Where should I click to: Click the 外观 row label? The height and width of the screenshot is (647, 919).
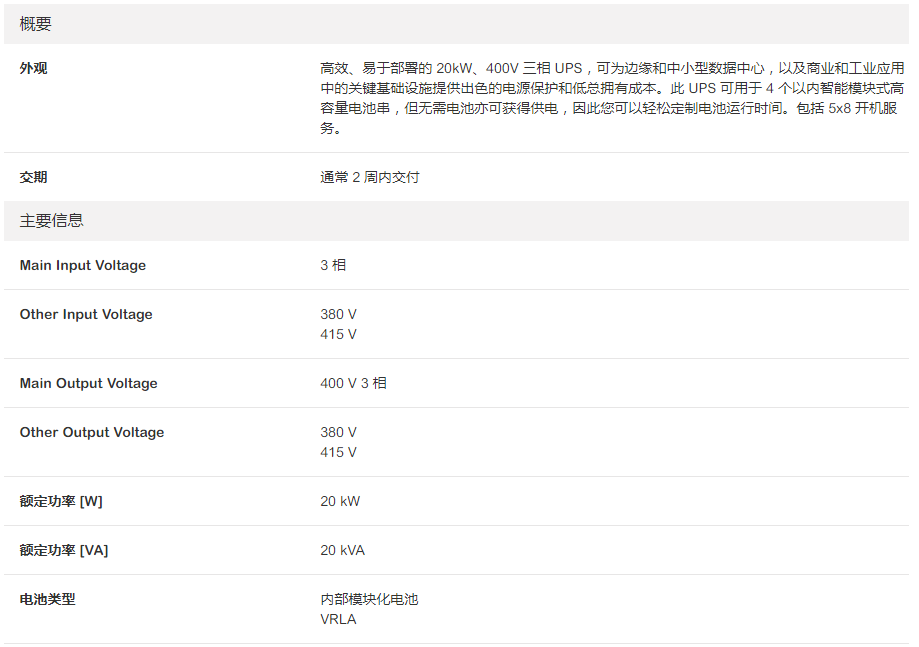(x=34, y=69)
